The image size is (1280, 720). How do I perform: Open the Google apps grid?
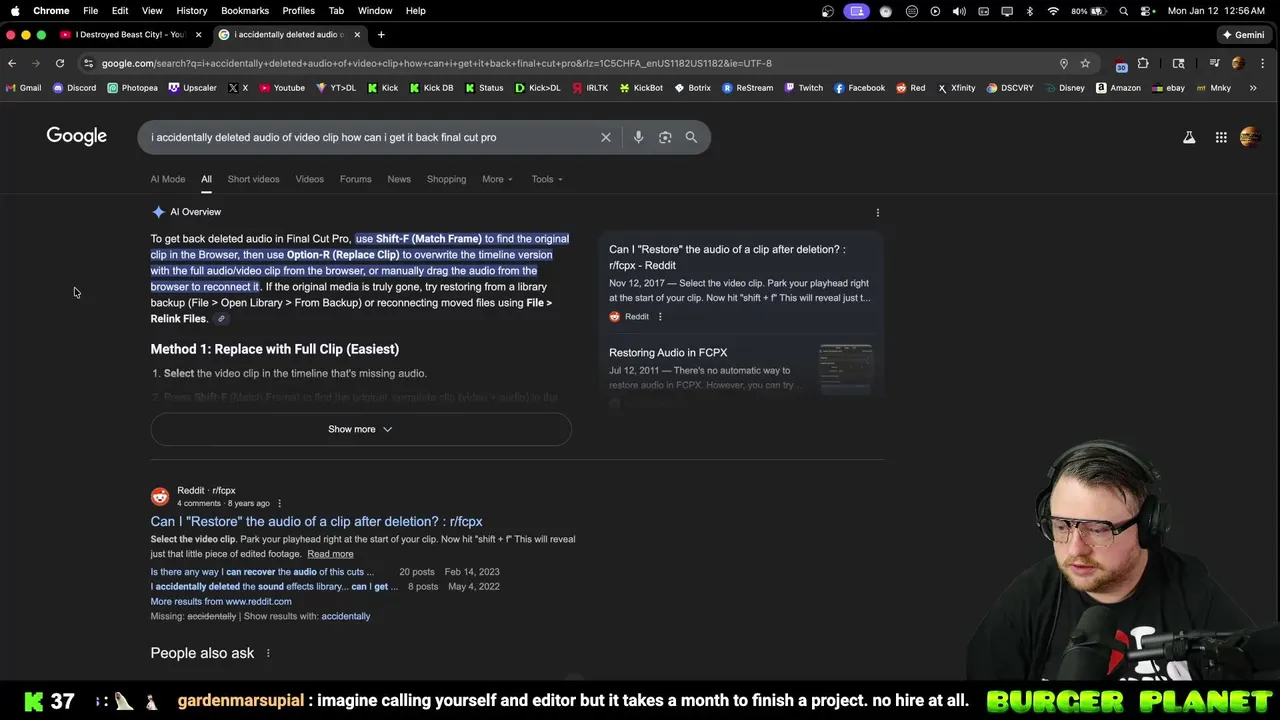click(1221, 137)
